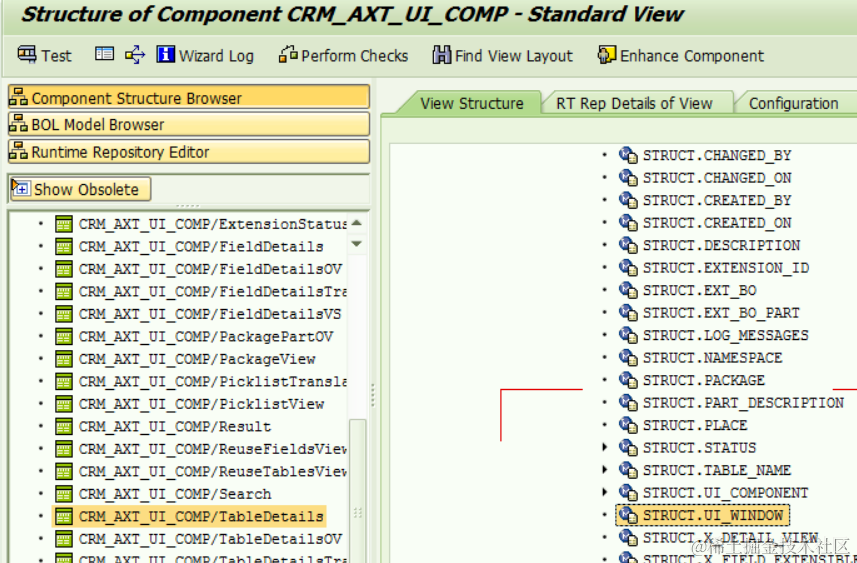The image size is (857, 563).
Task: Click the scroll up arrow of the view list
Action: click(357, 223)
